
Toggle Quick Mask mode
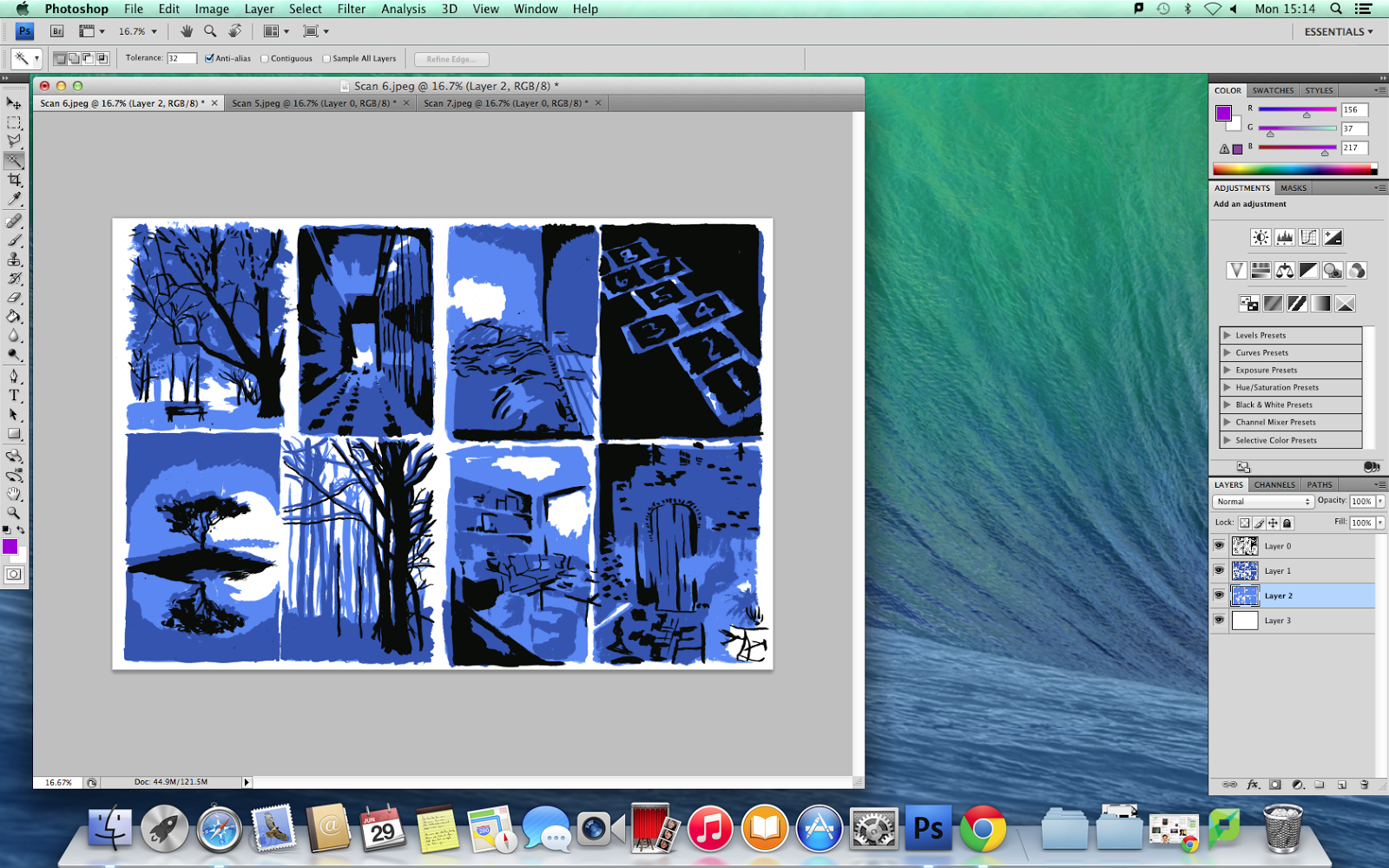tap(14, 575)
